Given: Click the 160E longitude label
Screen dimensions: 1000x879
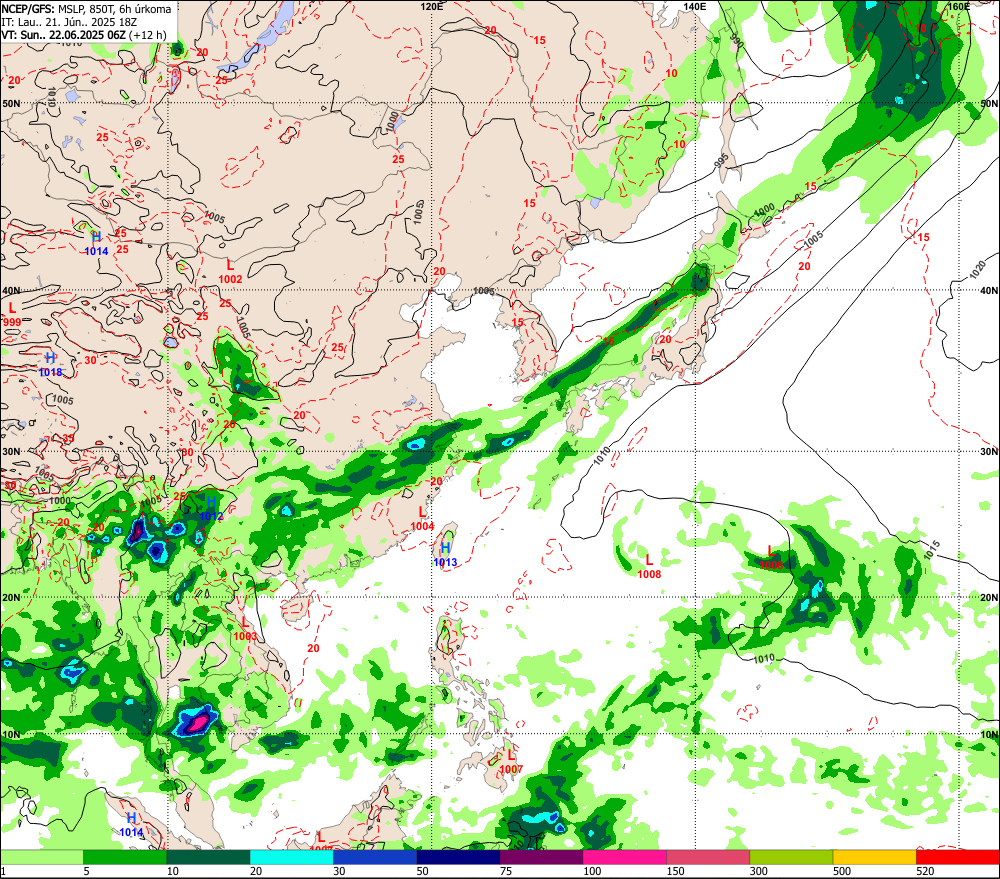Looking at the screenshot, I should (x=958, y=6).
